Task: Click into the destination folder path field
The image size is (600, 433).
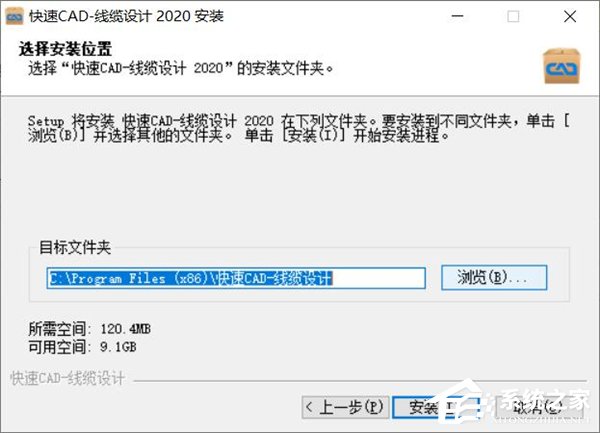Action: (236, 278)
